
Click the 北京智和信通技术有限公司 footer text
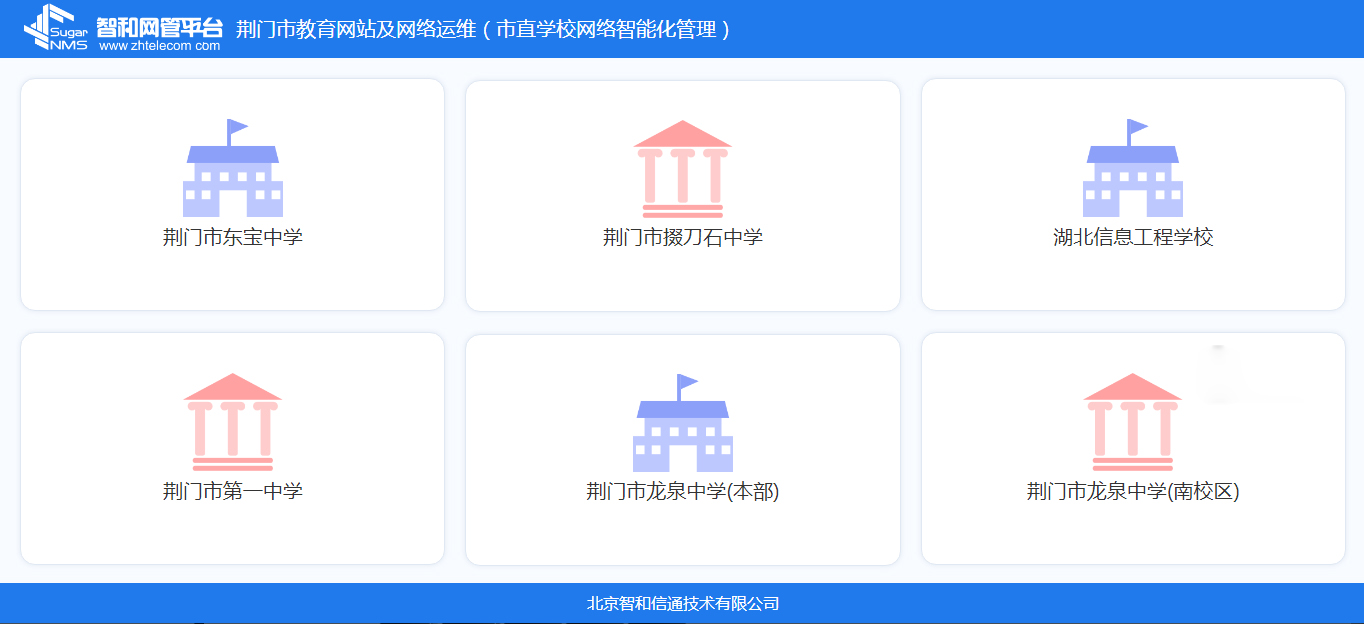682,603
